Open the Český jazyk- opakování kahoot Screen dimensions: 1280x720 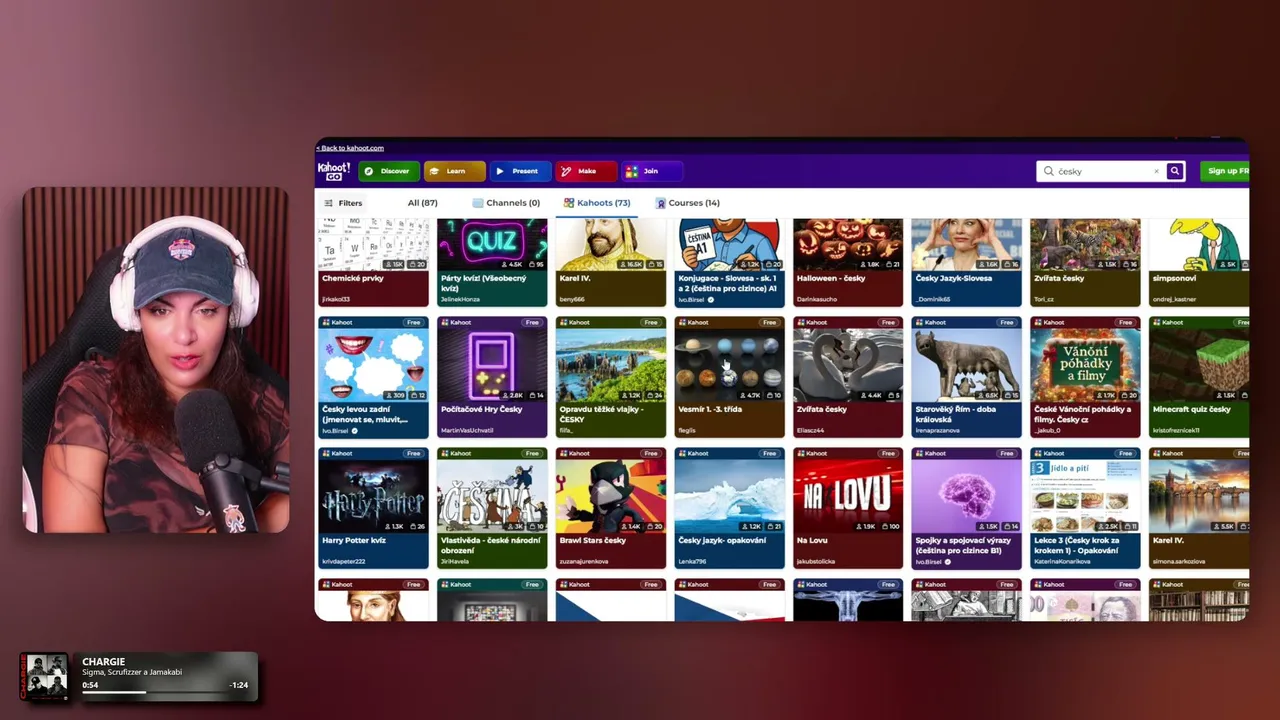(729, 508)
